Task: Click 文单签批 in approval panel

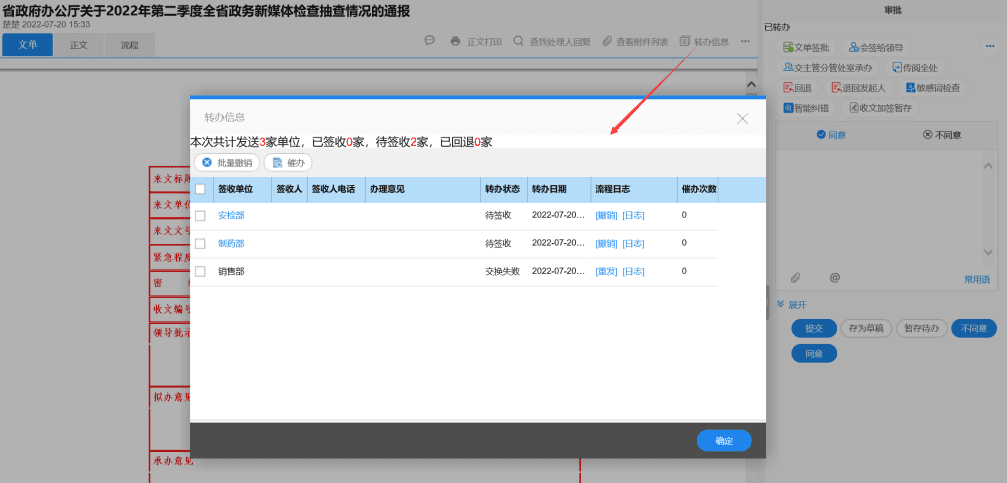Action: (805, 48)
